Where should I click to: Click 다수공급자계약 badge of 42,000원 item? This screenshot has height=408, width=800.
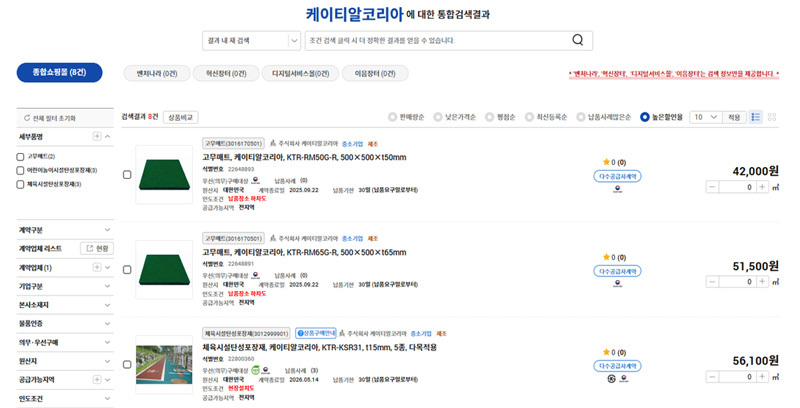617,176
